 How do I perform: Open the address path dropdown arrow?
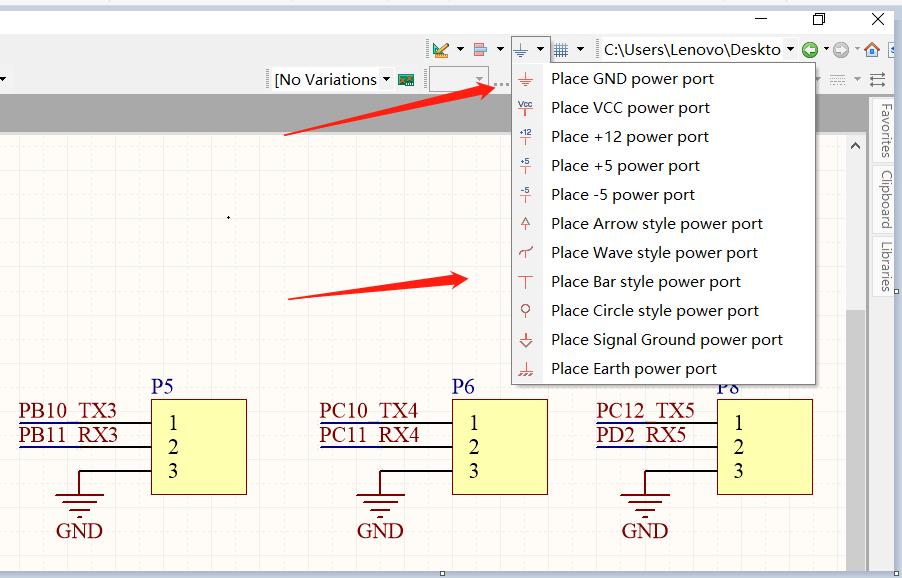(791, 49)
